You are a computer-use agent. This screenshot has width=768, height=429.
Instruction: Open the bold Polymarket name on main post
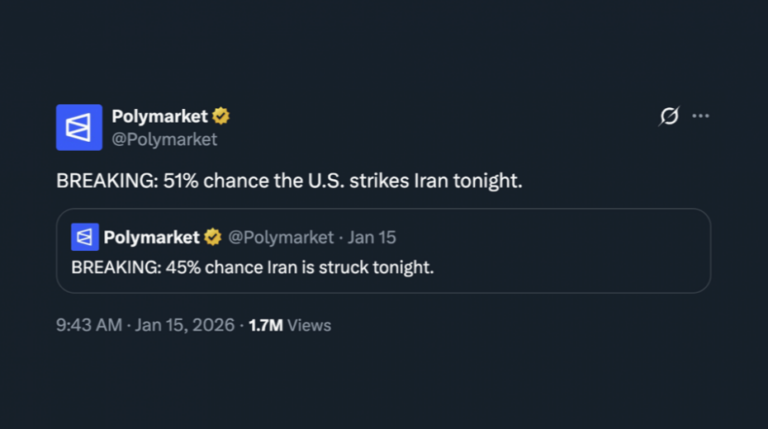(159, 116)
